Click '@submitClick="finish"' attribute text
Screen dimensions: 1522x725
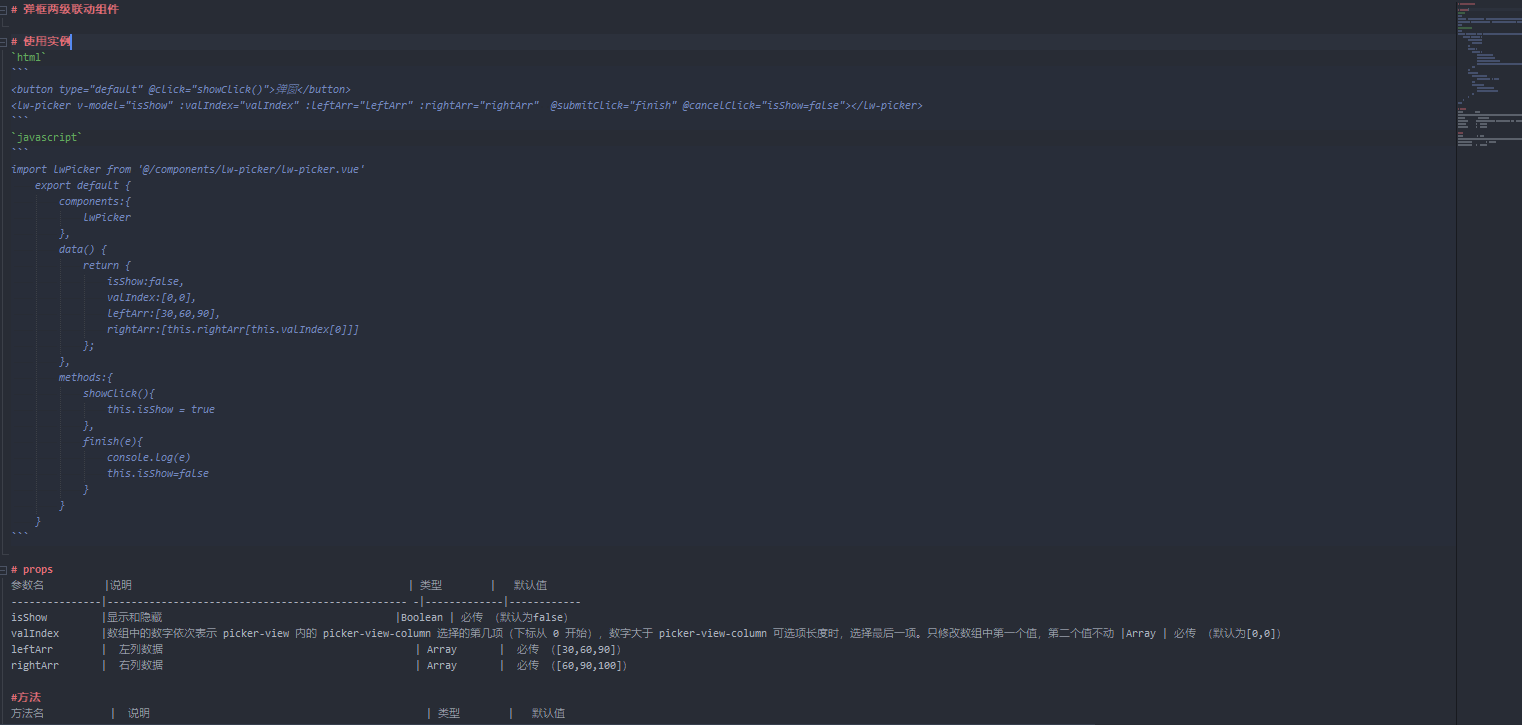pos(613,105)
